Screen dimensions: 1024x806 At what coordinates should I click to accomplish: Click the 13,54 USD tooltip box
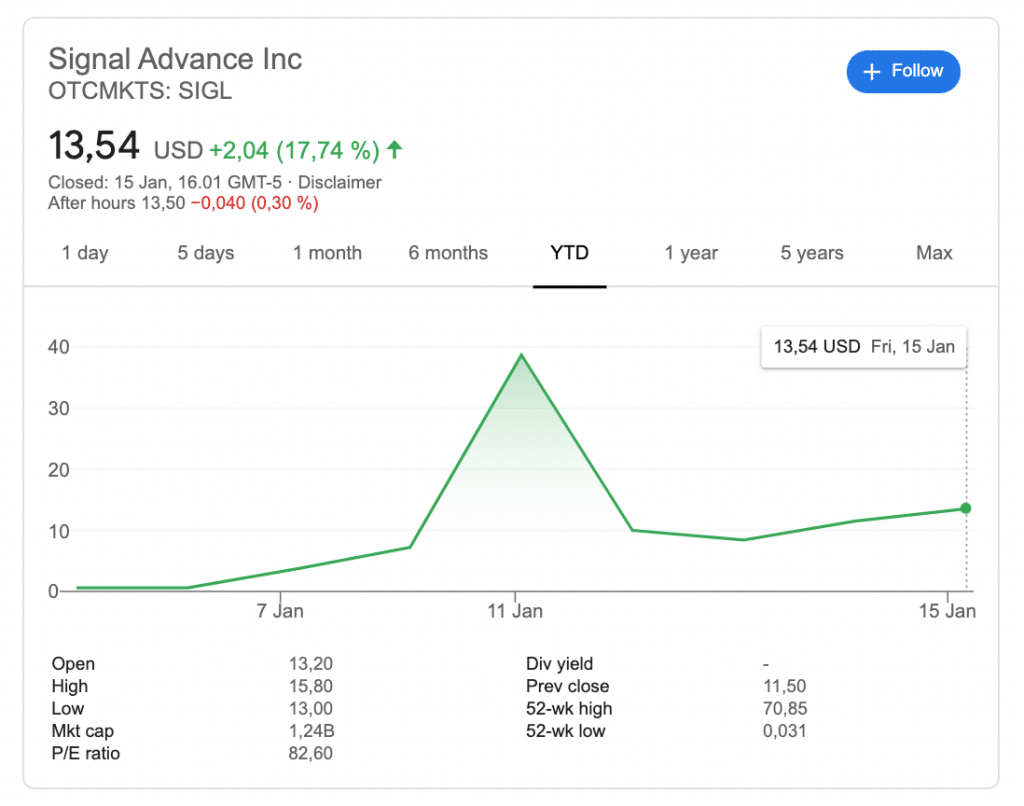[864, 347]
